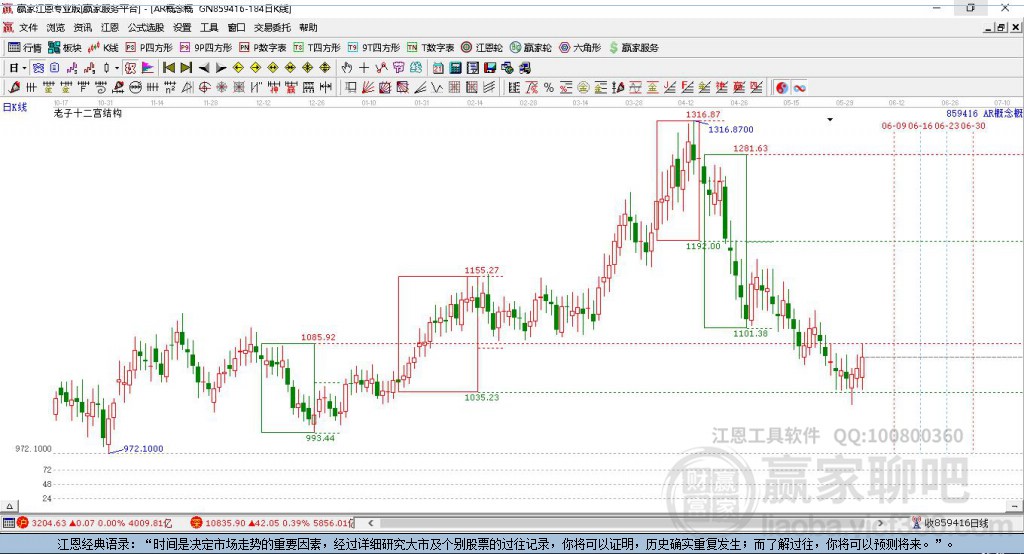
Task: Open 赢家服务 with the dollar icon
Action: (x=633, y=48)
